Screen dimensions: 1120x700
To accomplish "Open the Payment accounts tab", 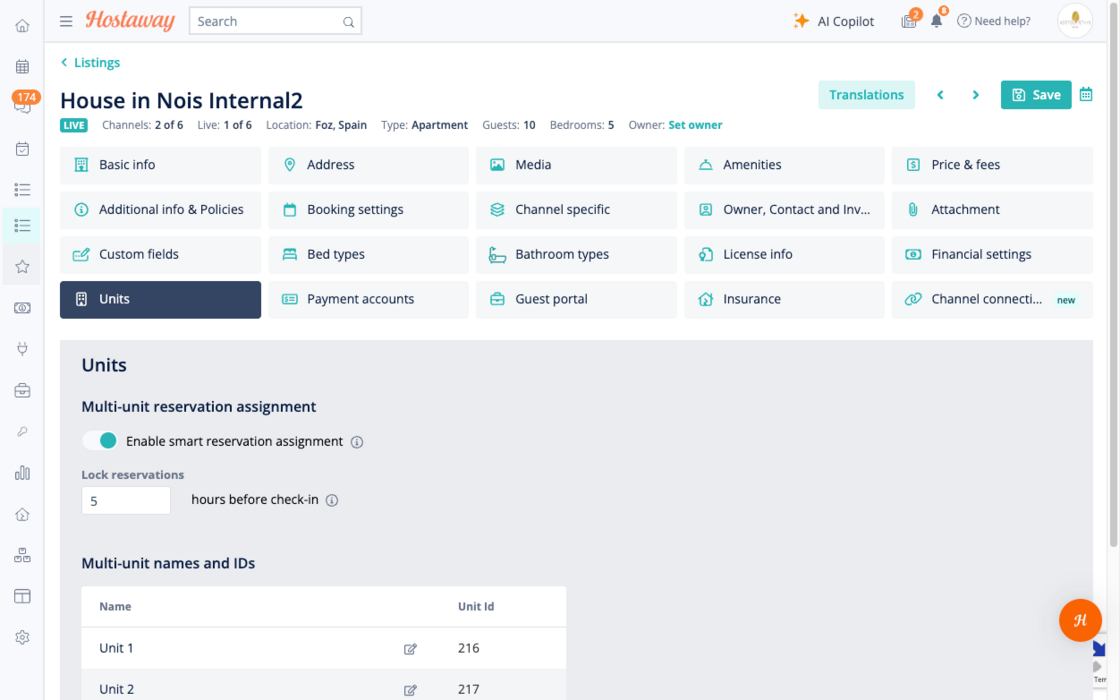I will (x=369, y=299).
